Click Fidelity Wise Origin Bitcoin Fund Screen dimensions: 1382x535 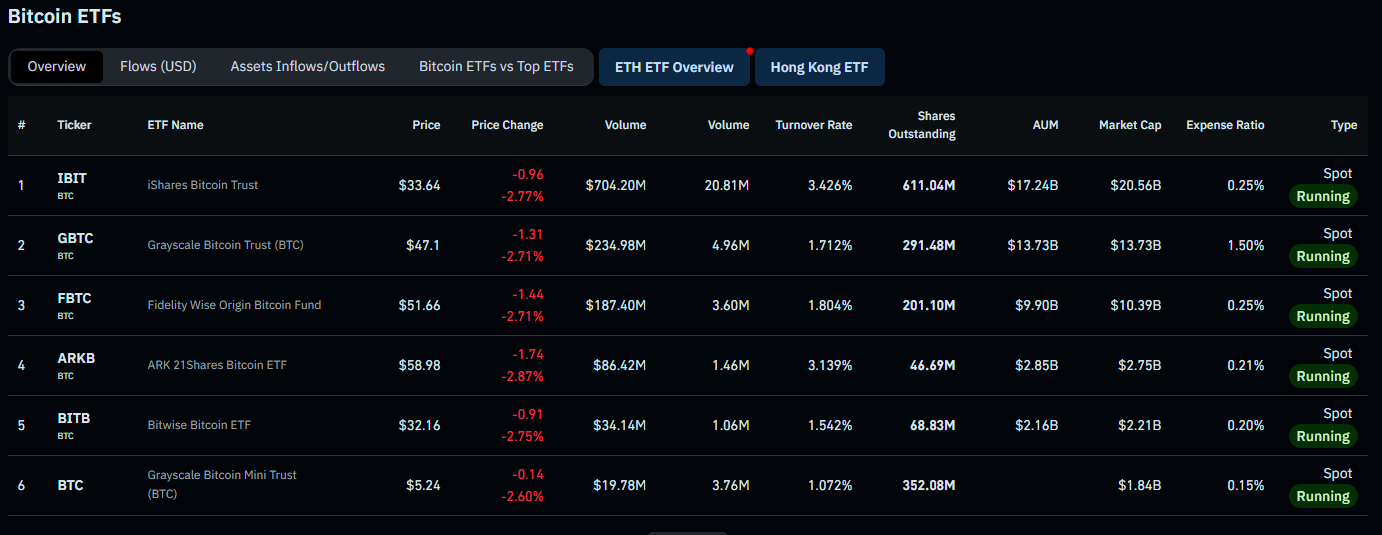pyautogui.click(x=234, y=305)
